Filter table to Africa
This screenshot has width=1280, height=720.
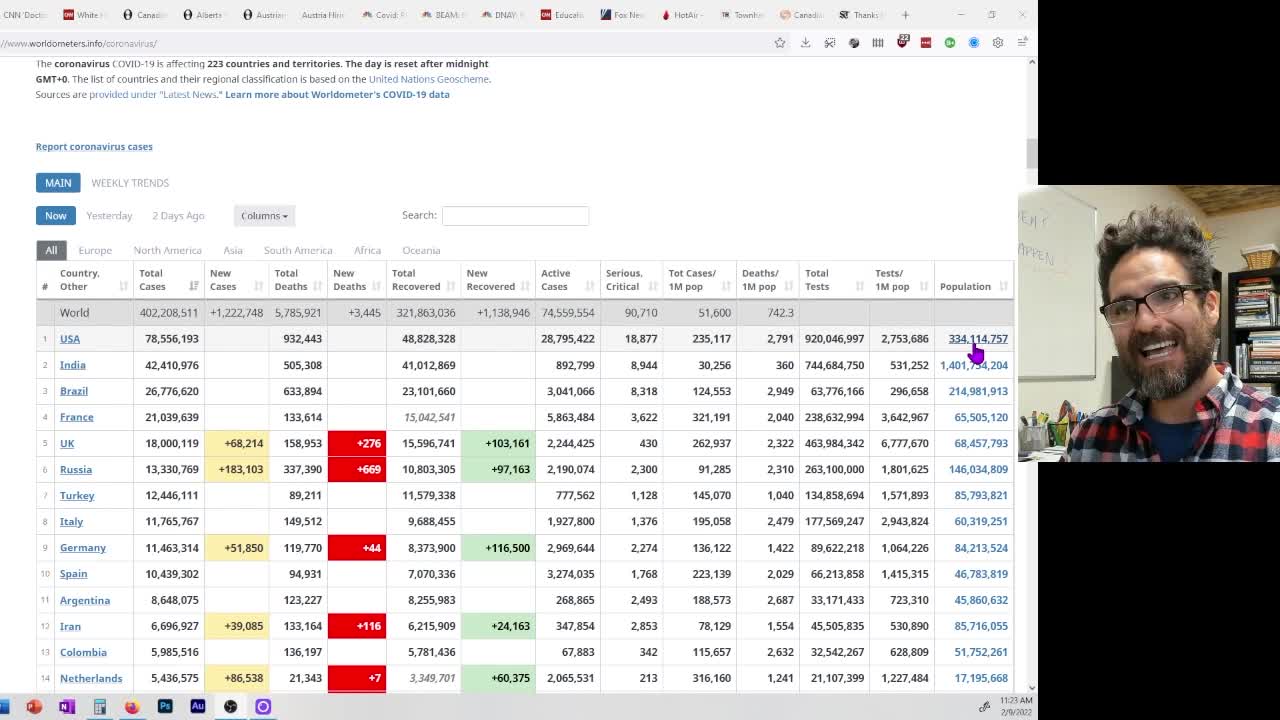pyautogui.click(x=367, y=250)
